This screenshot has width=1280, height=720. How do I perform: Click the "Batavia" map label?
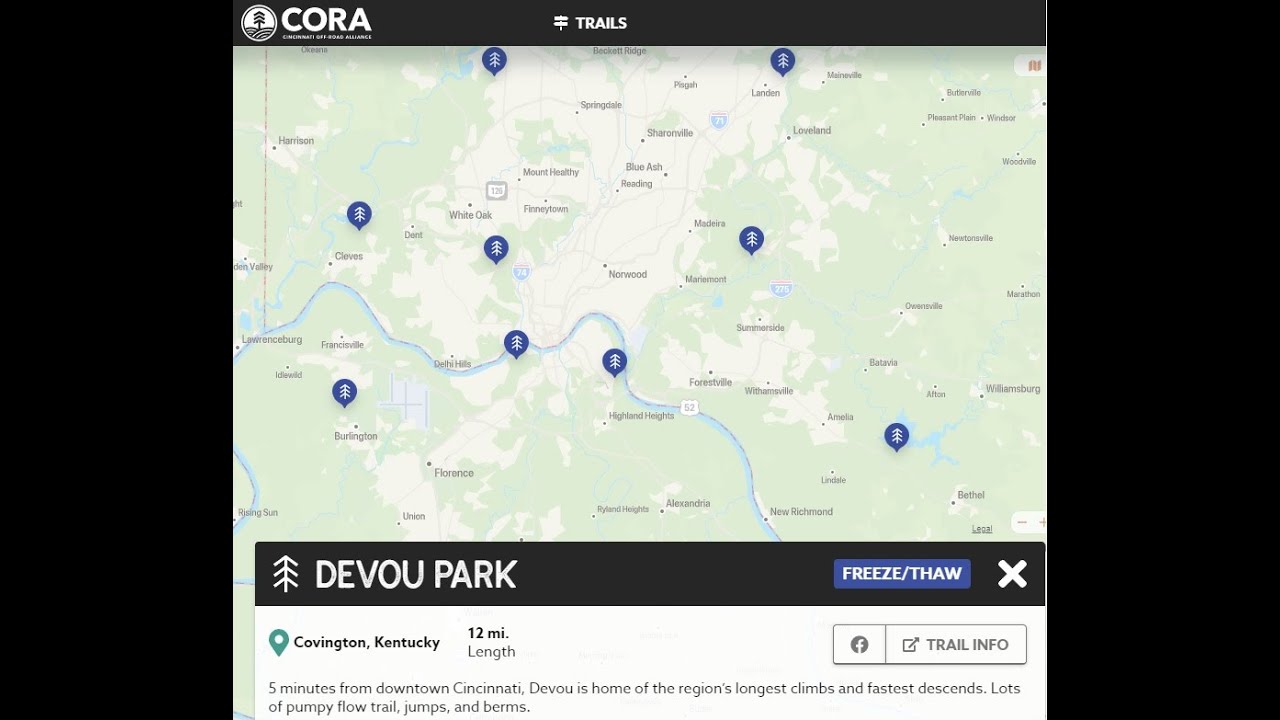pyautogui.click(x=883, y=363)
